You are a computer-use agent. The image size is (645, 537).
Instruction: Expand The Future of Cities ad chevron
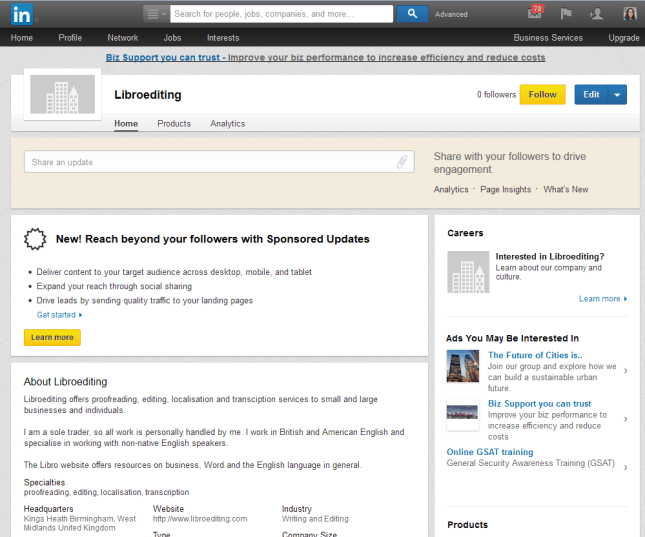(625, 371)
